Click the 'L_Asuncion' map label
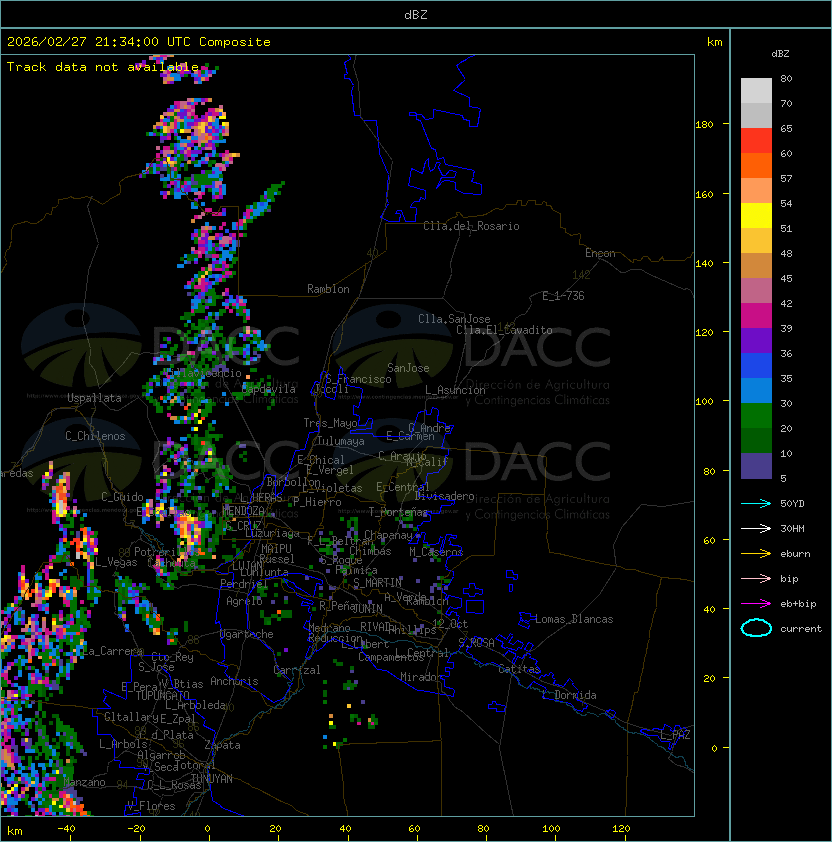The image size is (832, 842). point(455,390)
